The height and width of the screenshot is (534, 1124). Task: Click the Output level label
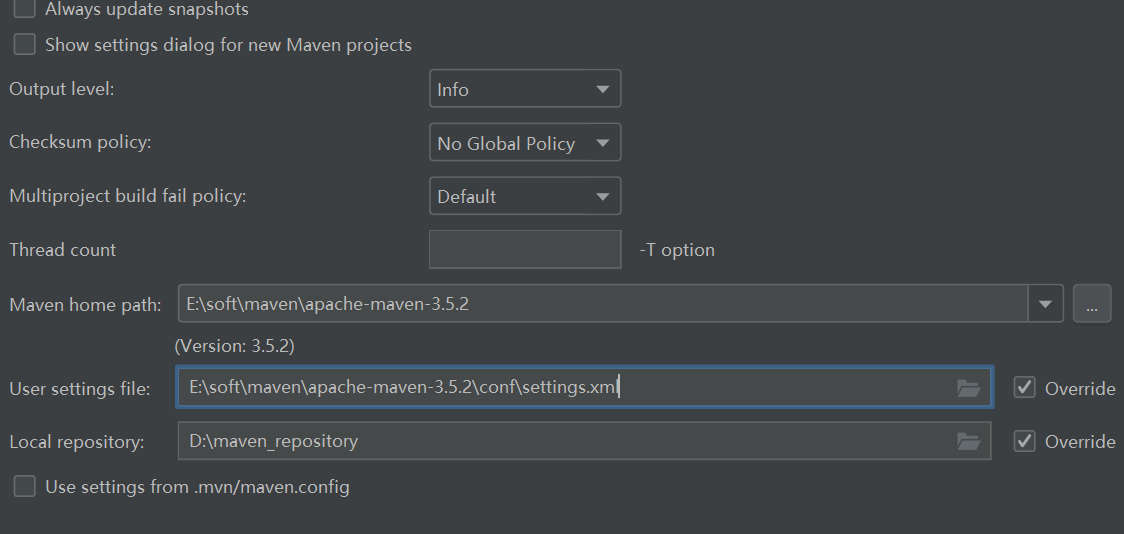[x=62, y=89]
